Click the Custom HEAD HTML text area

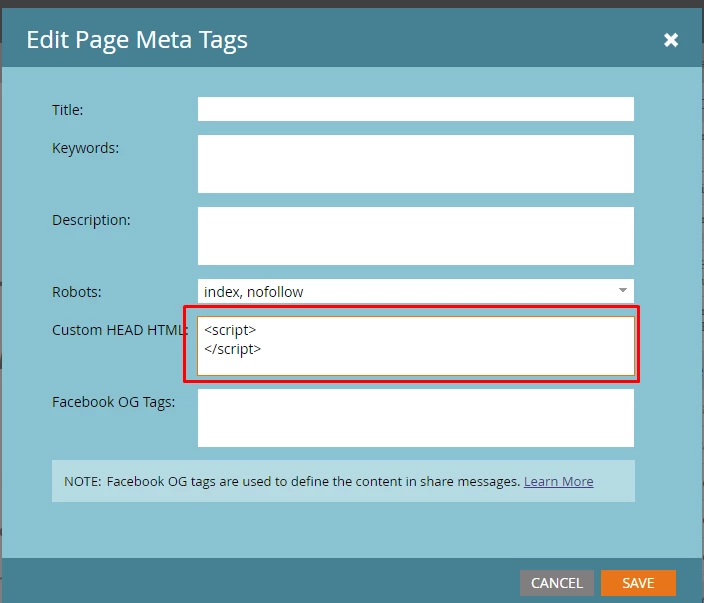coord(416,346)
